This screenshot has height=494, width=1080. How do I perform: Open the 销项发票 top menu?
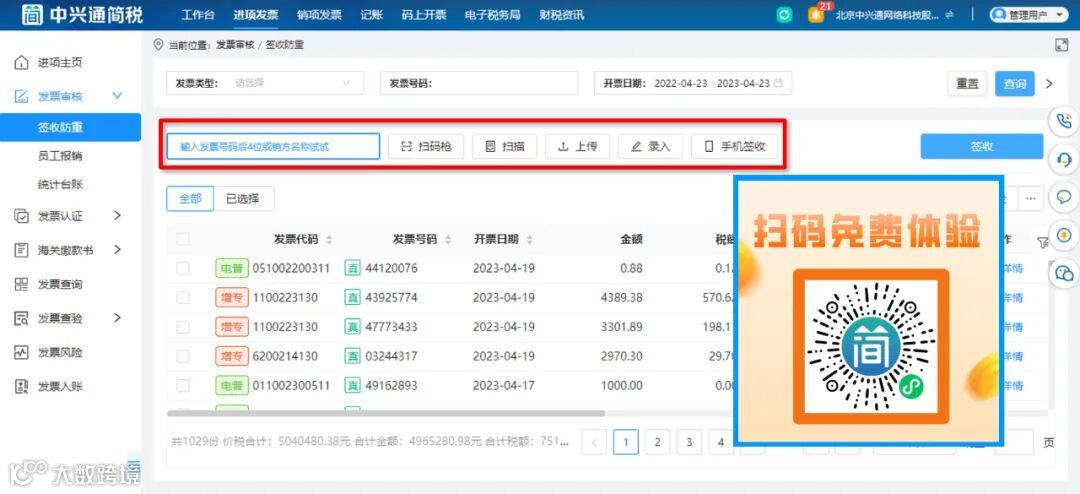pyautogui.click(x=319, y=15)
